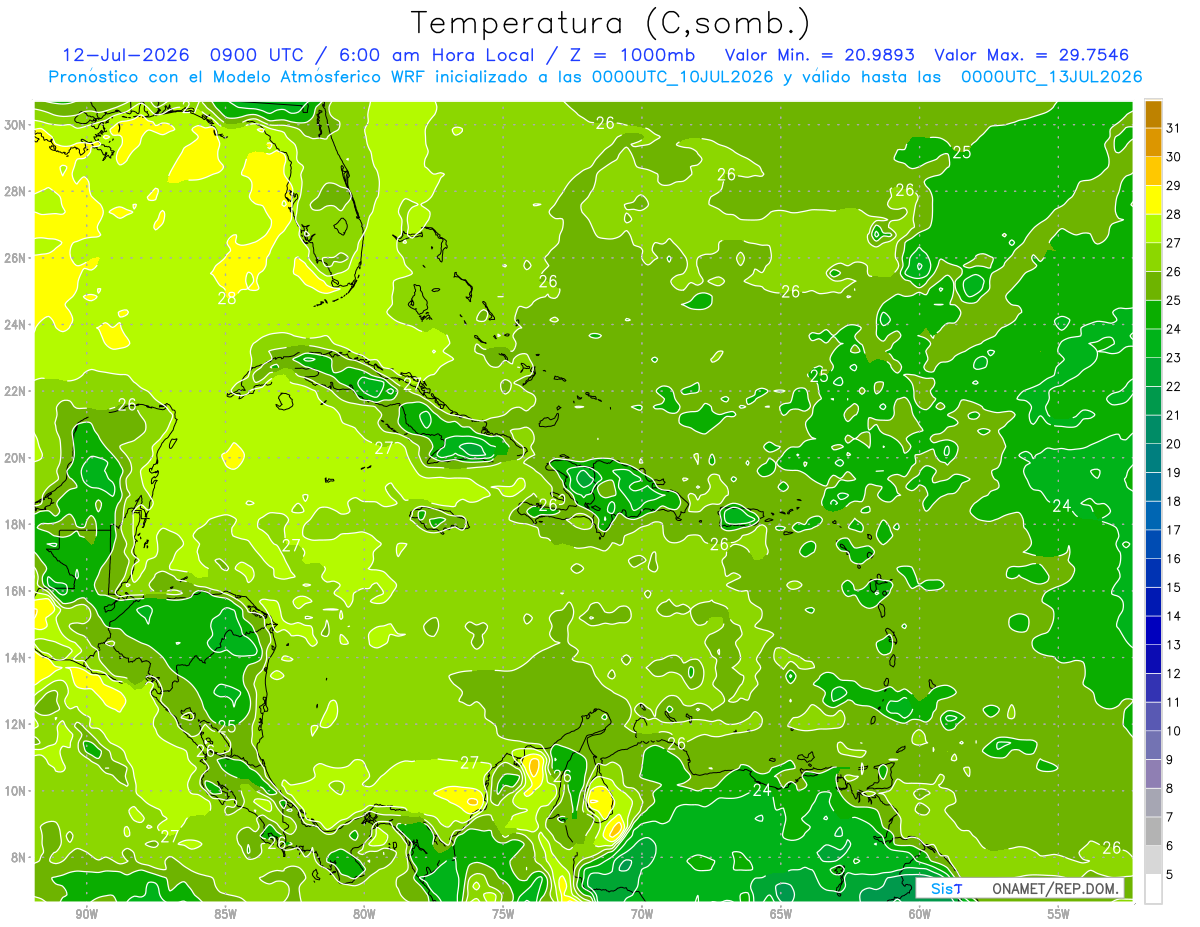Click the "60W" longitude axis label

[x=920, y=913]
